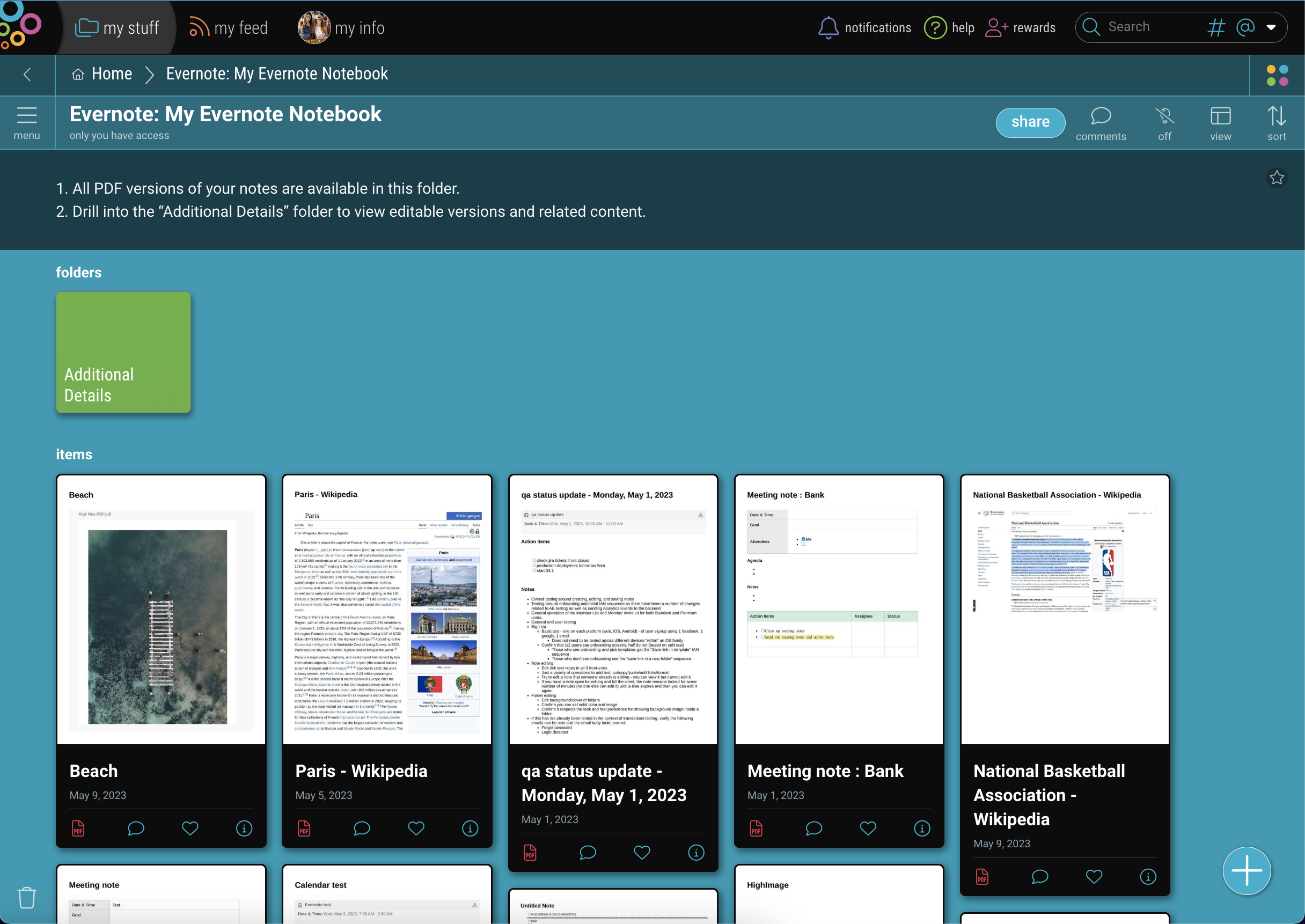Viewport: 1305px width, 924px height.
Task: Click the 'Meeting note : Bank' card title
Action: 825,771
